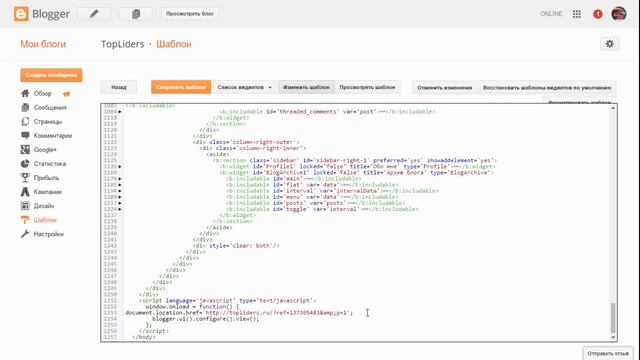Screen dimensions: 640x360
Task: Click the Кампании sidebar icon
Action: pos(25,191)
